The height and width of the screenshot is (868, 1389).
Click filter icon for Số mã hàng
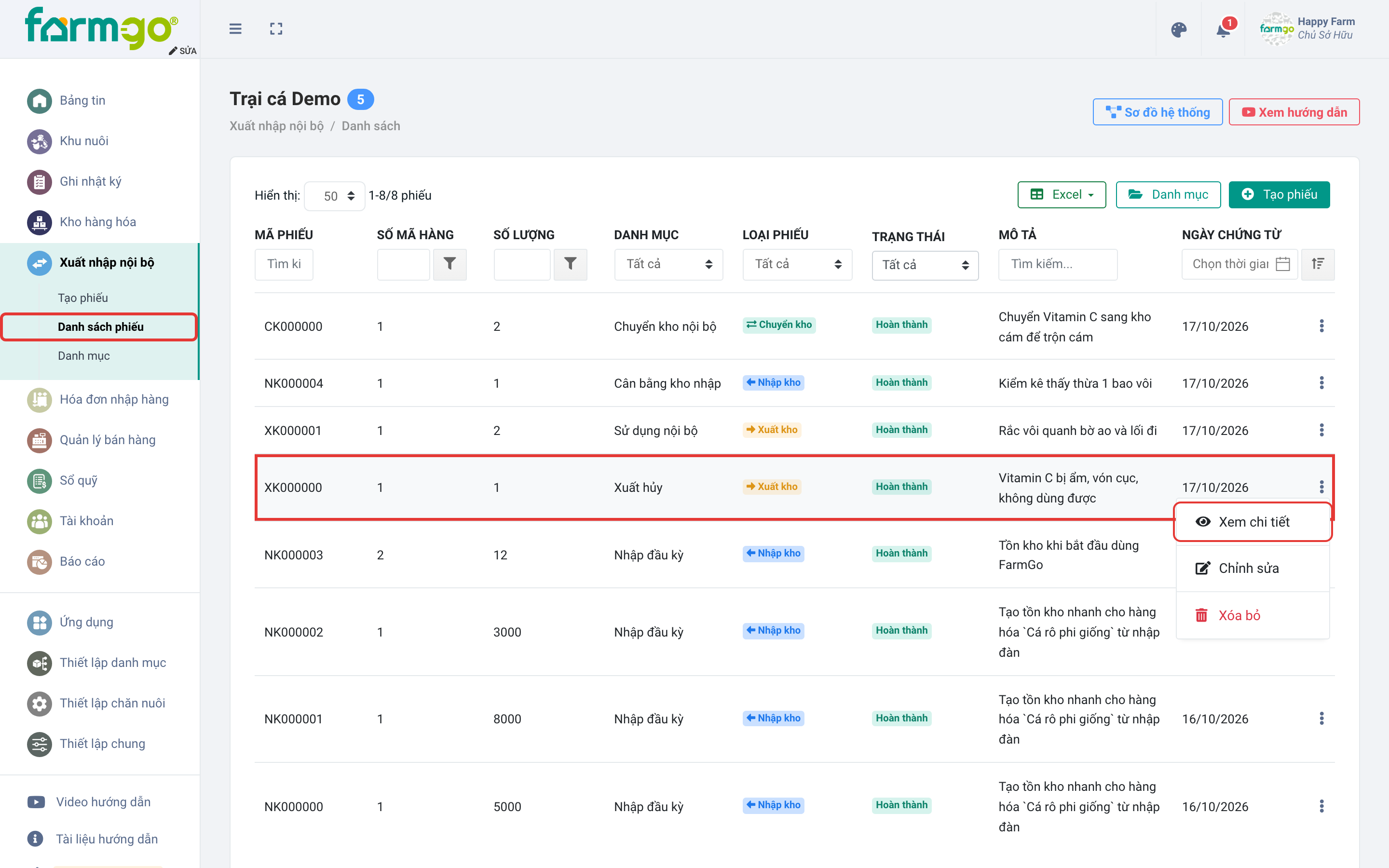449,264
